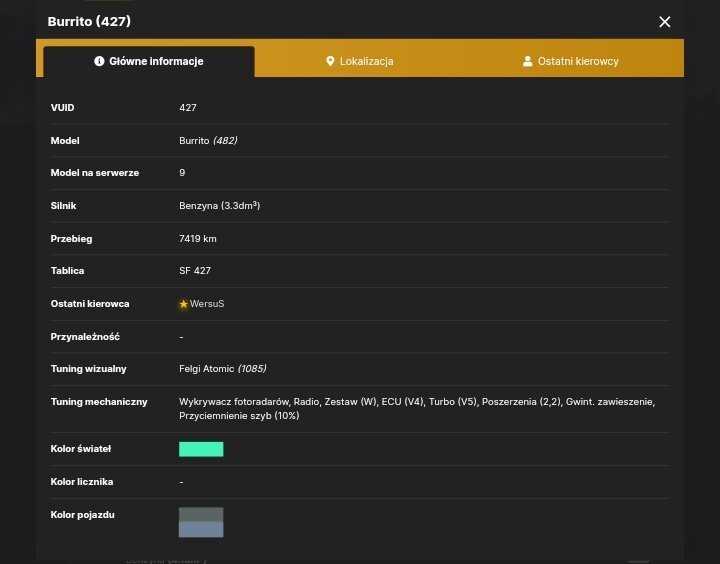Click the Tuning wizualny label
The image size is (720, 564).
(89, 369)
